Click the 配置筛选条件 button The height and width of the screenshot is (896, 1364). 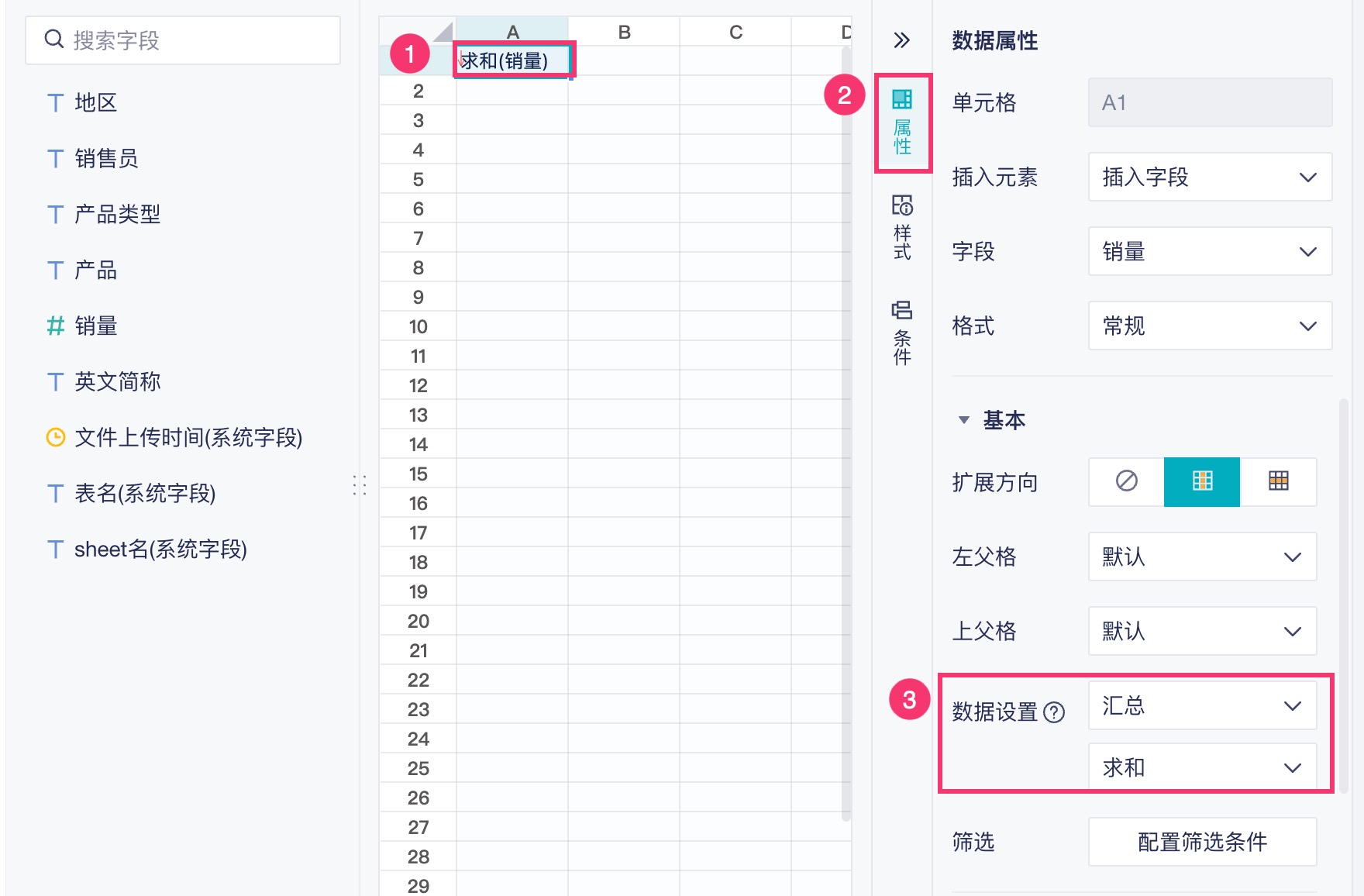pos(1202,842)
